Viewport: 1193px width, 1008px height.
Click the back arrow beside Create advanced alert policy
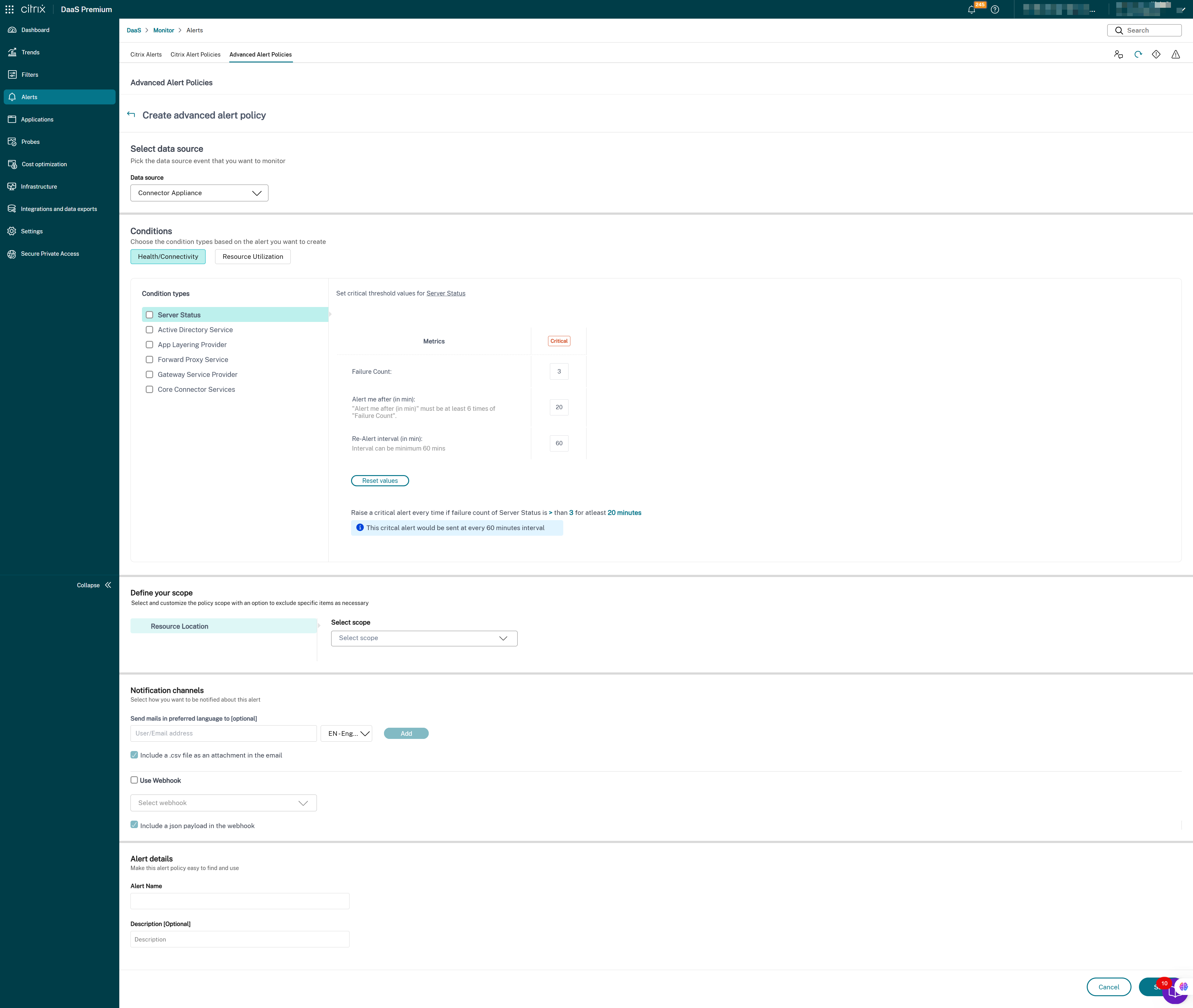pyautogui.click(x=131, y=115)
